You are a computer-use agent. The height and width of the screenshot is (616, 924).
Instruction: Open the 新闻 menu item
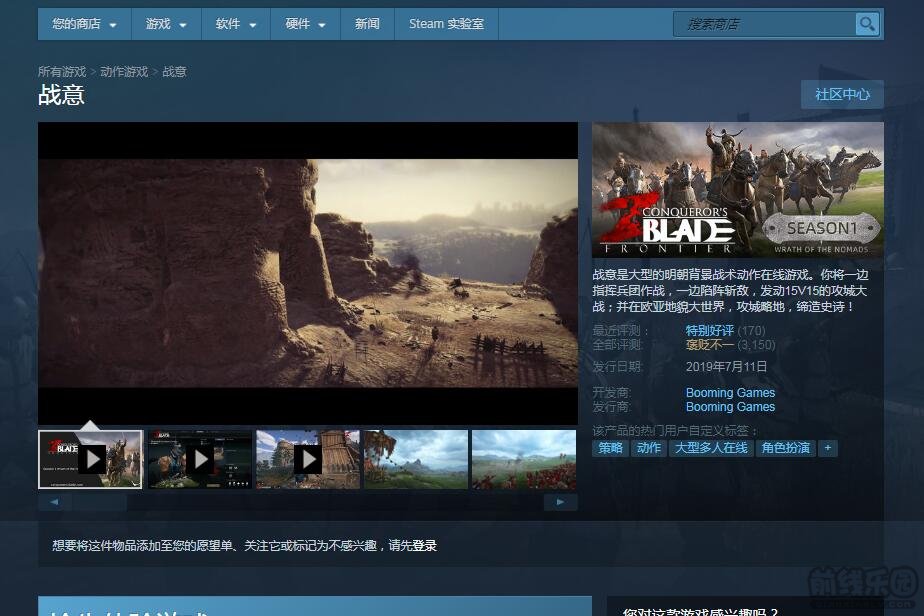coord(367,24)
